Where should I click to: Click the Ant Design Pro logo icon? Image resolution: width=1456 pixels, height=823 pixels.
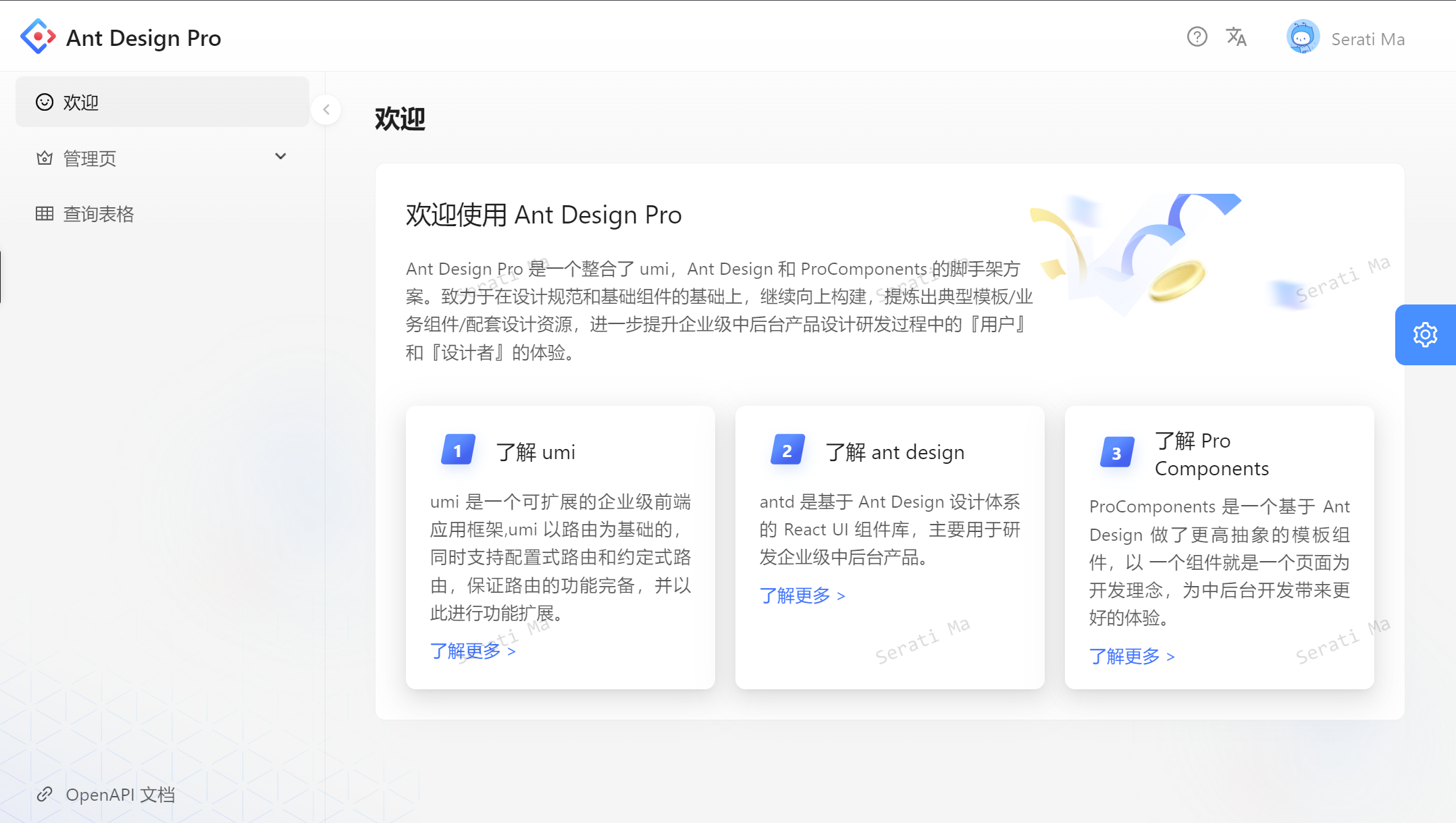click(x=38, y=36)
